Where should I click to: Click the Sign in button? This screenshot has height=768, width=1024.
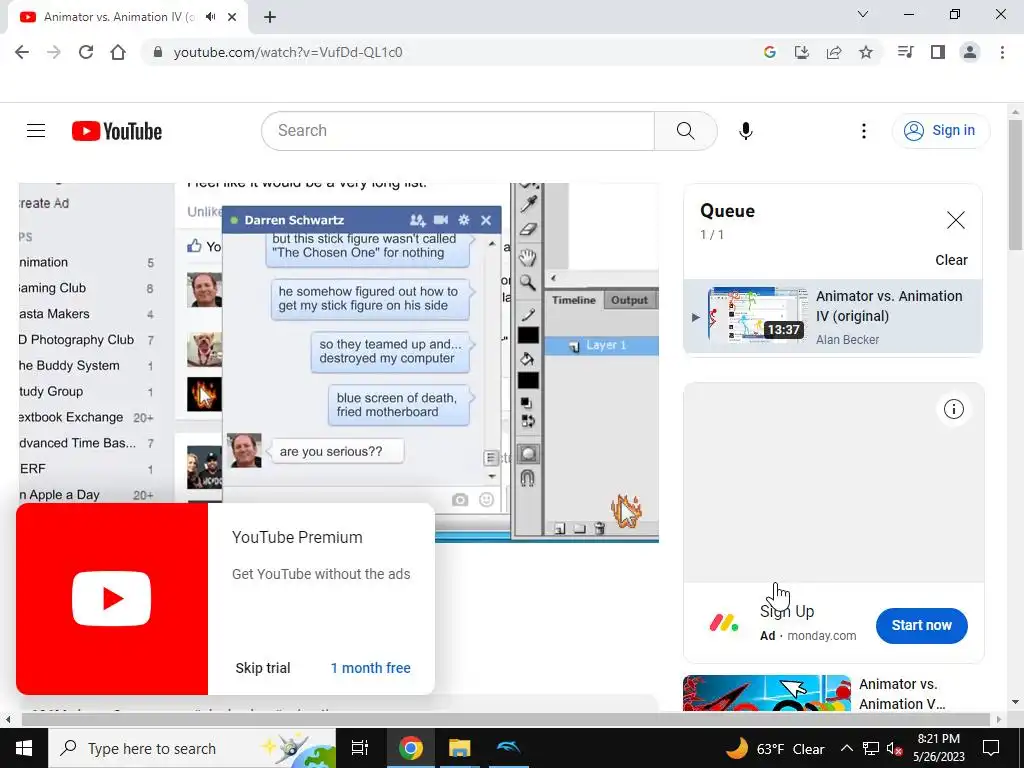click(x=941, y=131)
